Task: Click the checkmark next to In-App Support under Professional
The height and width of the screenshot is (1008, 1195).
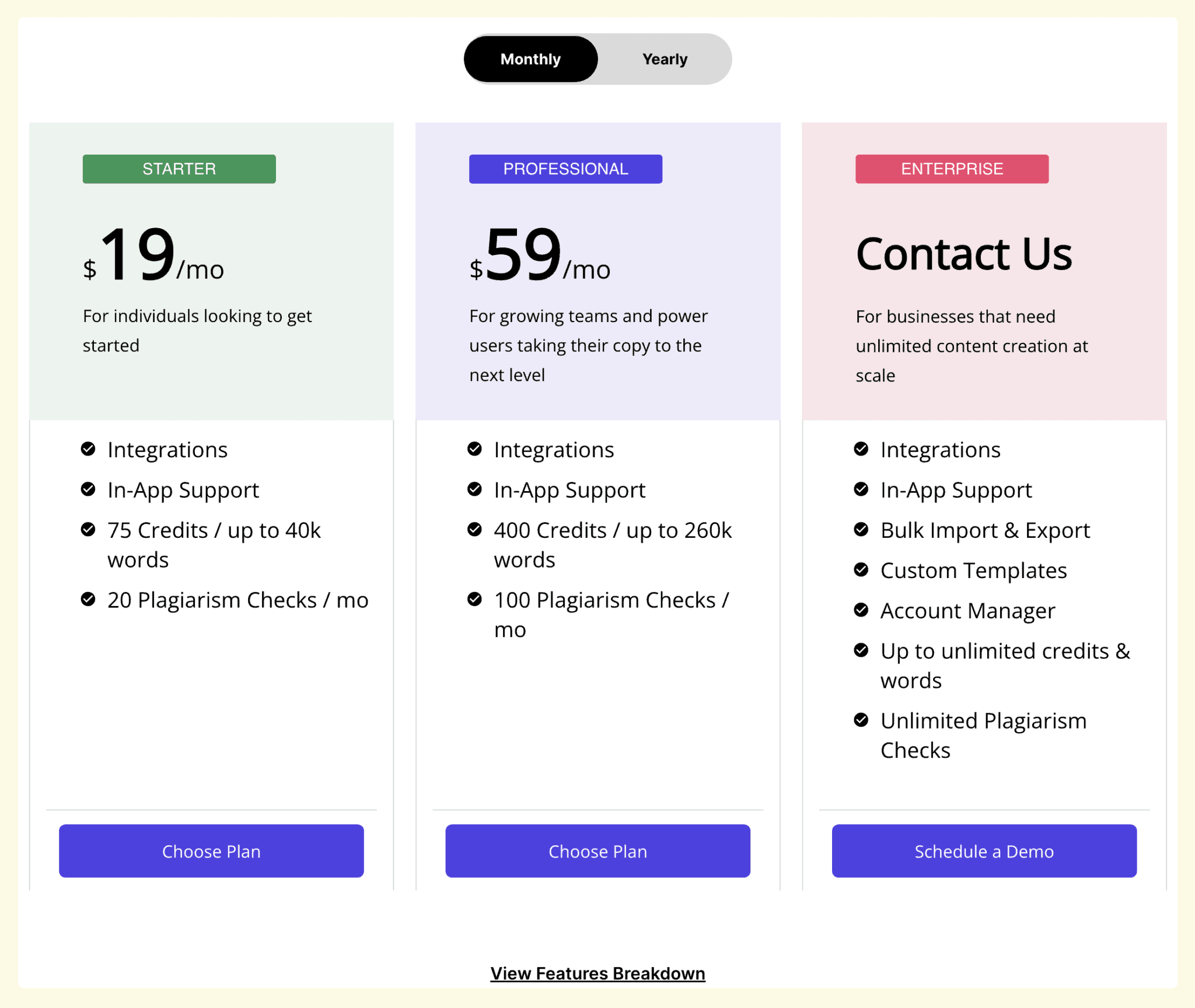Action: click(x=474, y=489)
